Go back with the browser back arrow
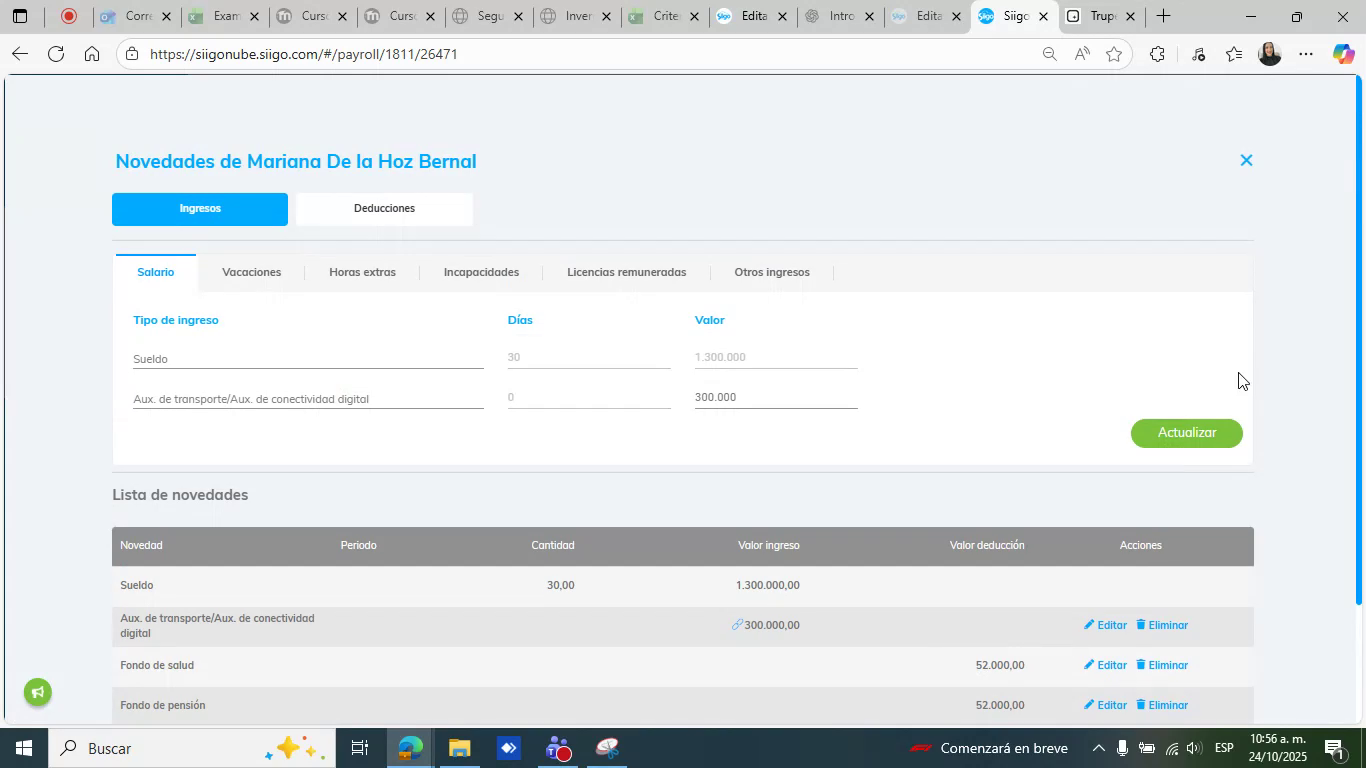 [x=18, y=54]
